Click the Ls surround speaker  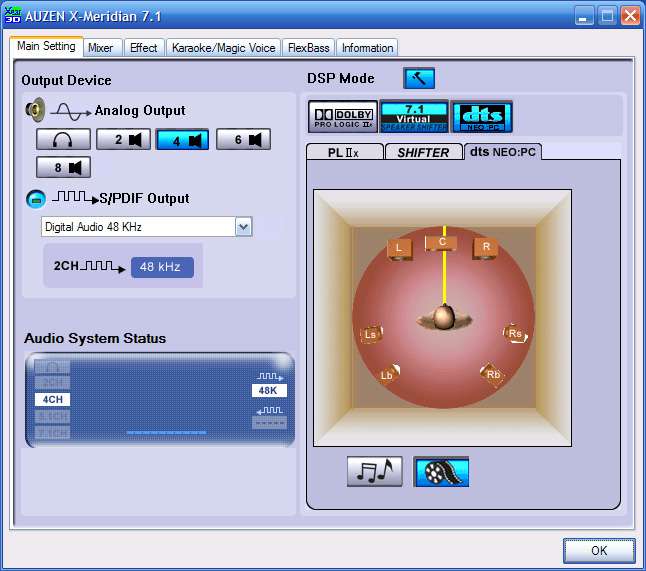point(371,334)
